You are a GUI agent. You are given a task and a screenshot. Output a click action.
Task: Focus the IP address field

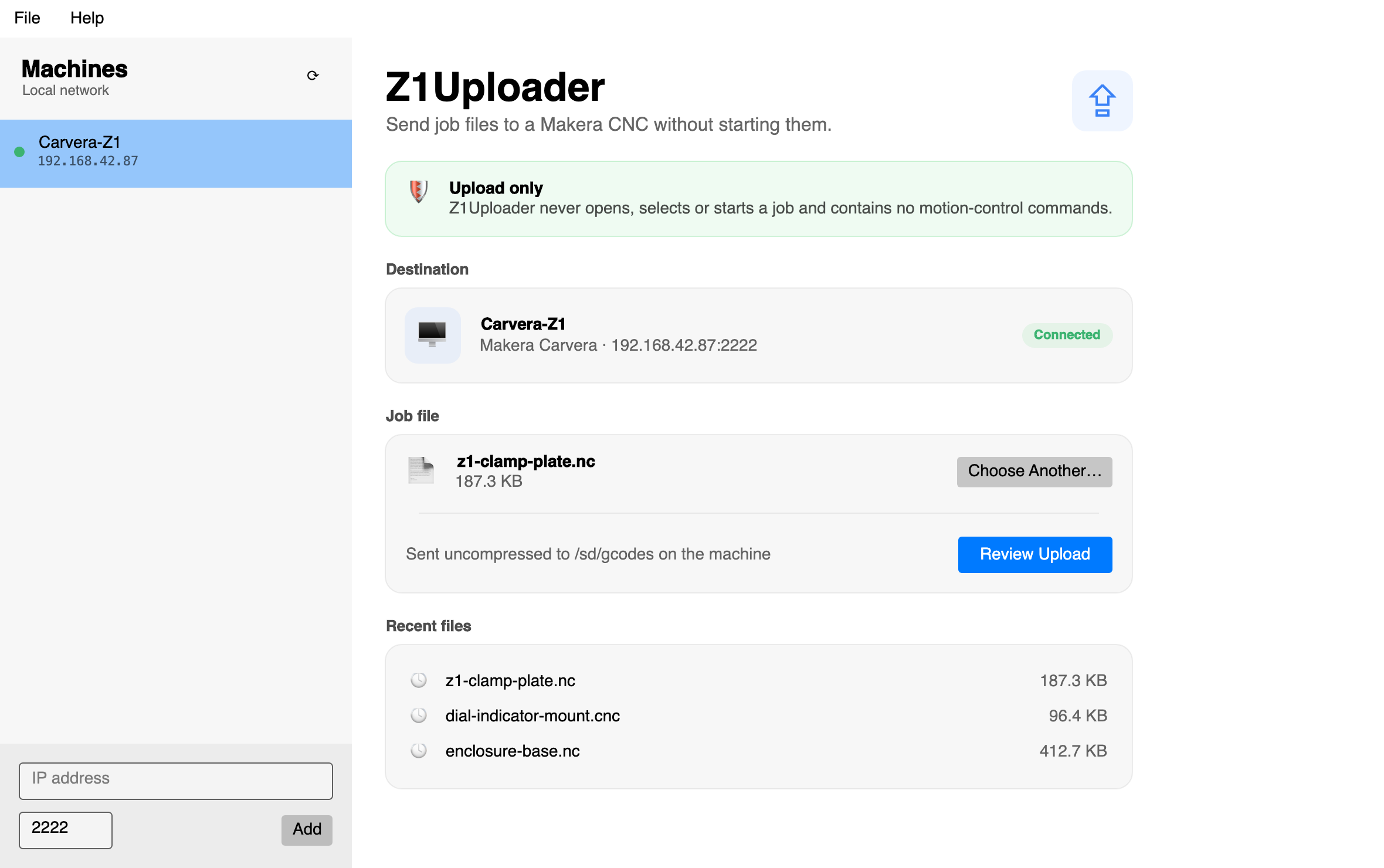(176, 781)
